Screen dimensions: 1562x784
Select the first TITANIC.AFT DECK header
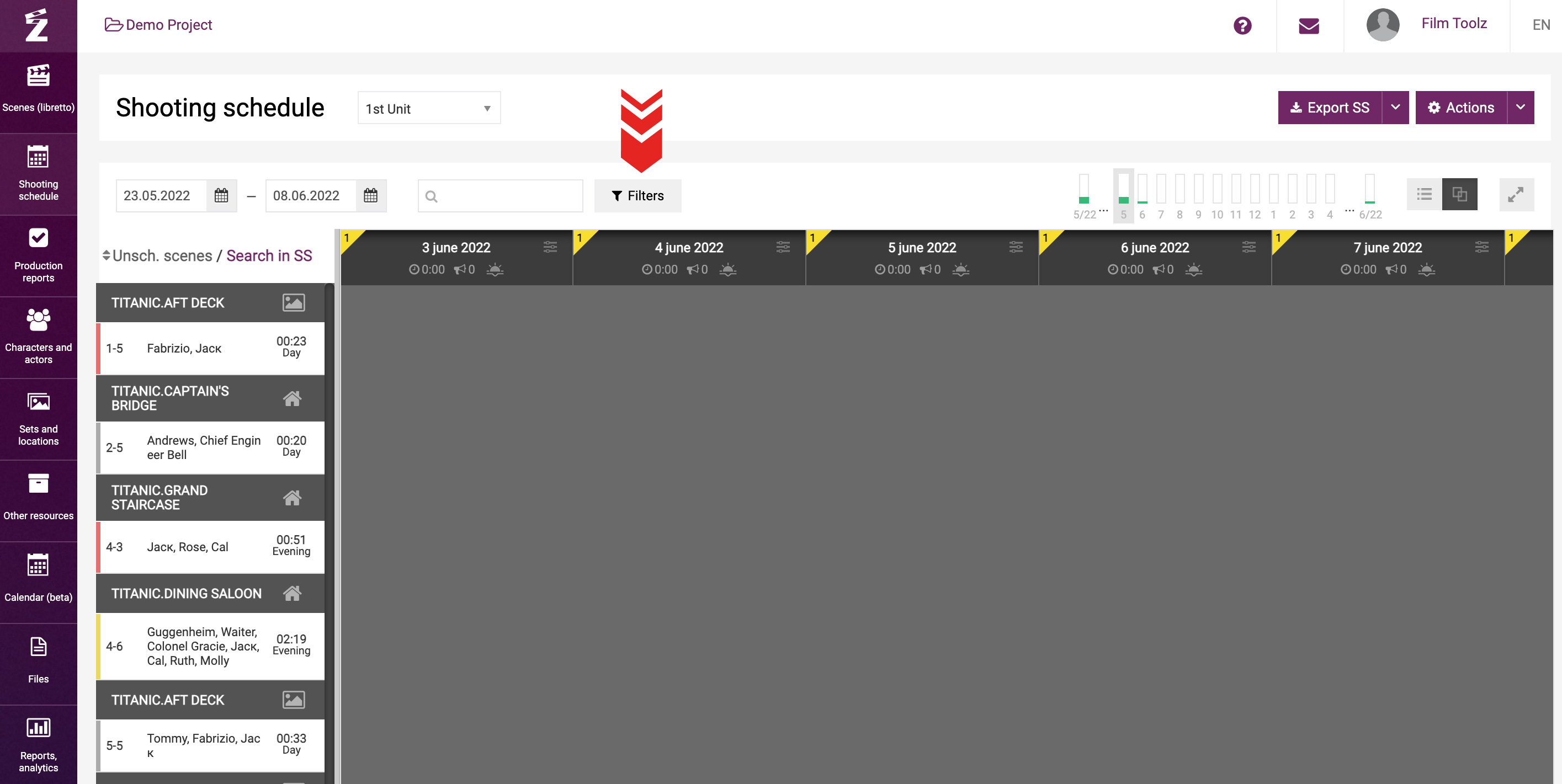pyautogui.click(x=210, y=302)
